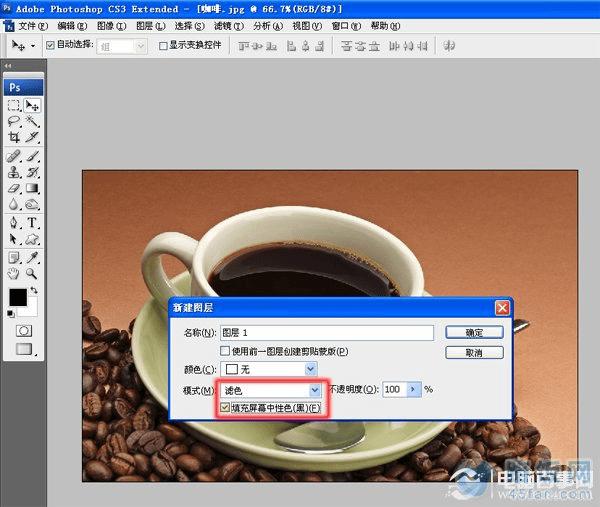Select the Brush tool
Viewport: 600px width, 507px height.
pyautogui.click(x=33, y=156)
